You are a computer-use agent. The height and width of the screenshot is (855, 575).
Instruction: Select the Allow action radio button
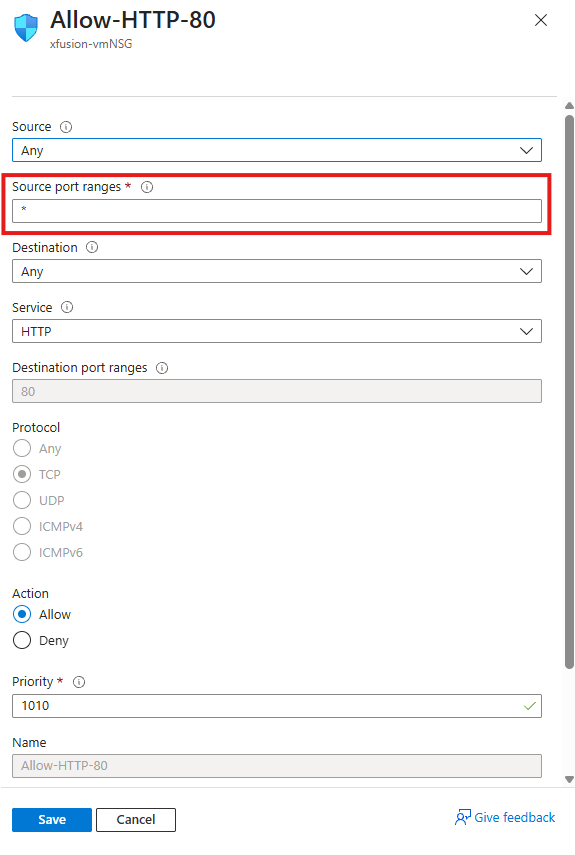(x=22, y=615)
